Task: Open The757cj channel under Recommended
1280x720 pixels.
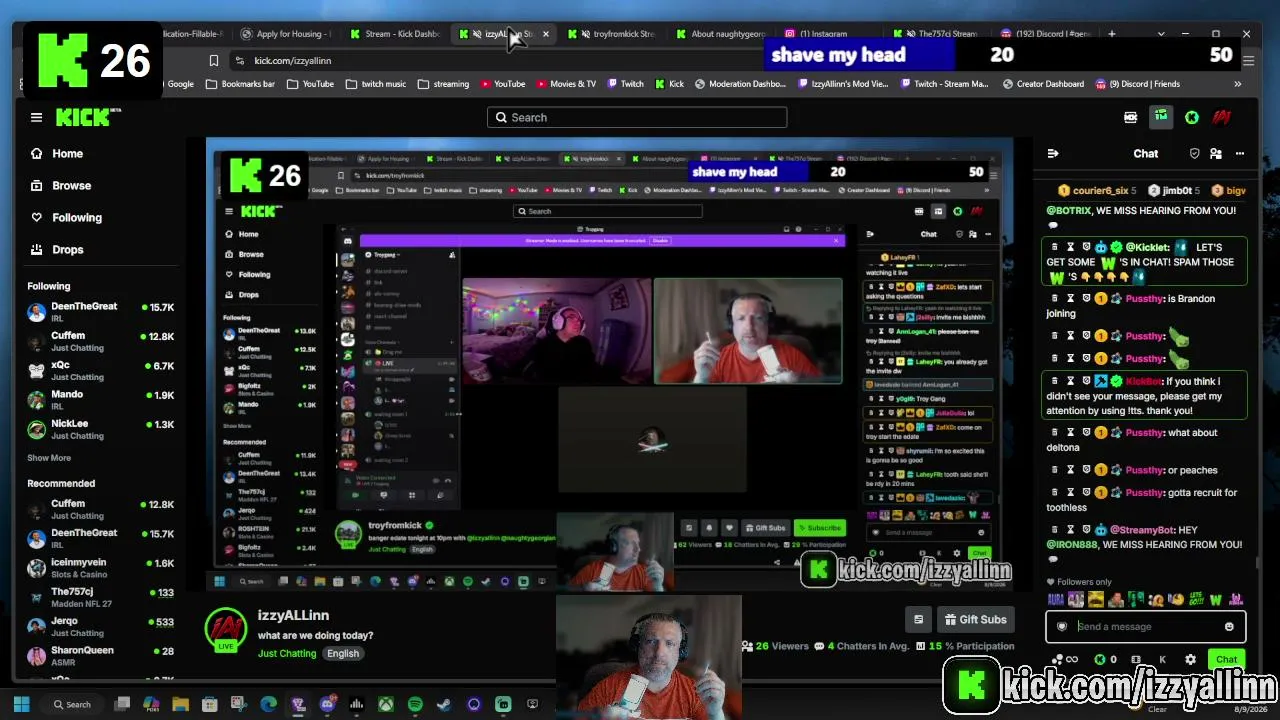Action: (100, 597)
